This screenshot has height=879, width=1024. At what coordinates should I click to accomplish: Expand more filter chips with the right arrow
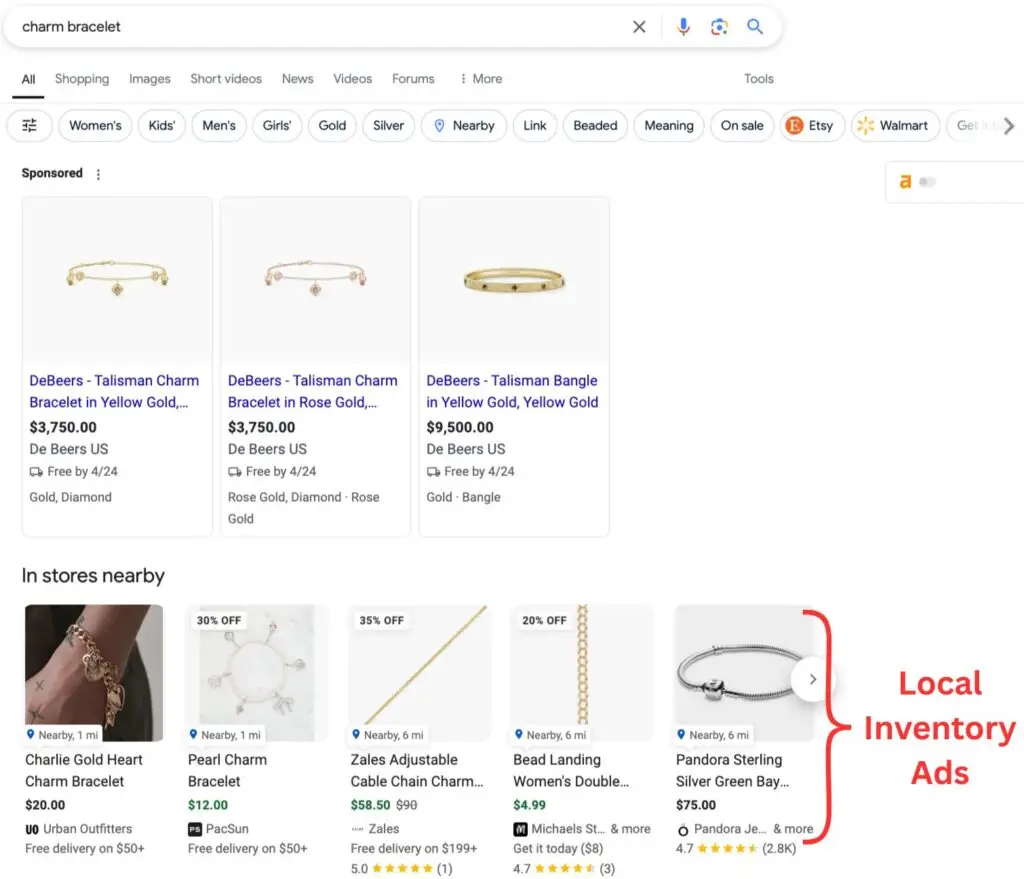[1010, 126]
